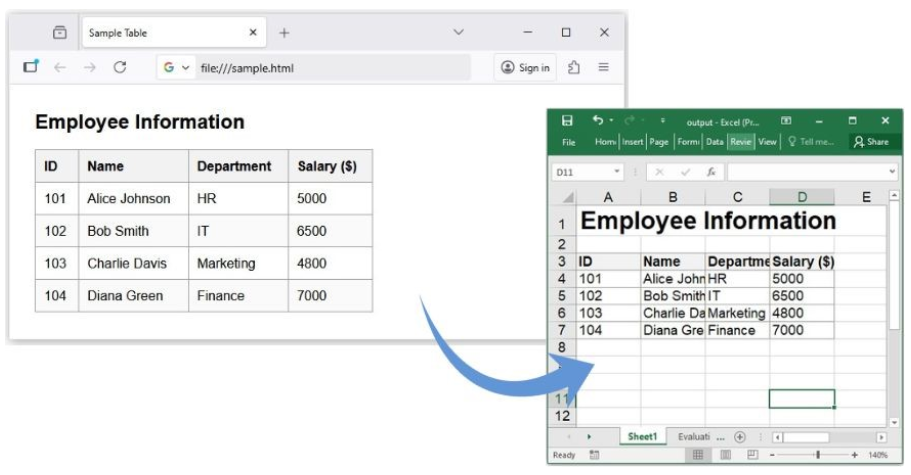Click the Select All corner triangle in Excel
The image size is (911, 475).
(568, 197)
